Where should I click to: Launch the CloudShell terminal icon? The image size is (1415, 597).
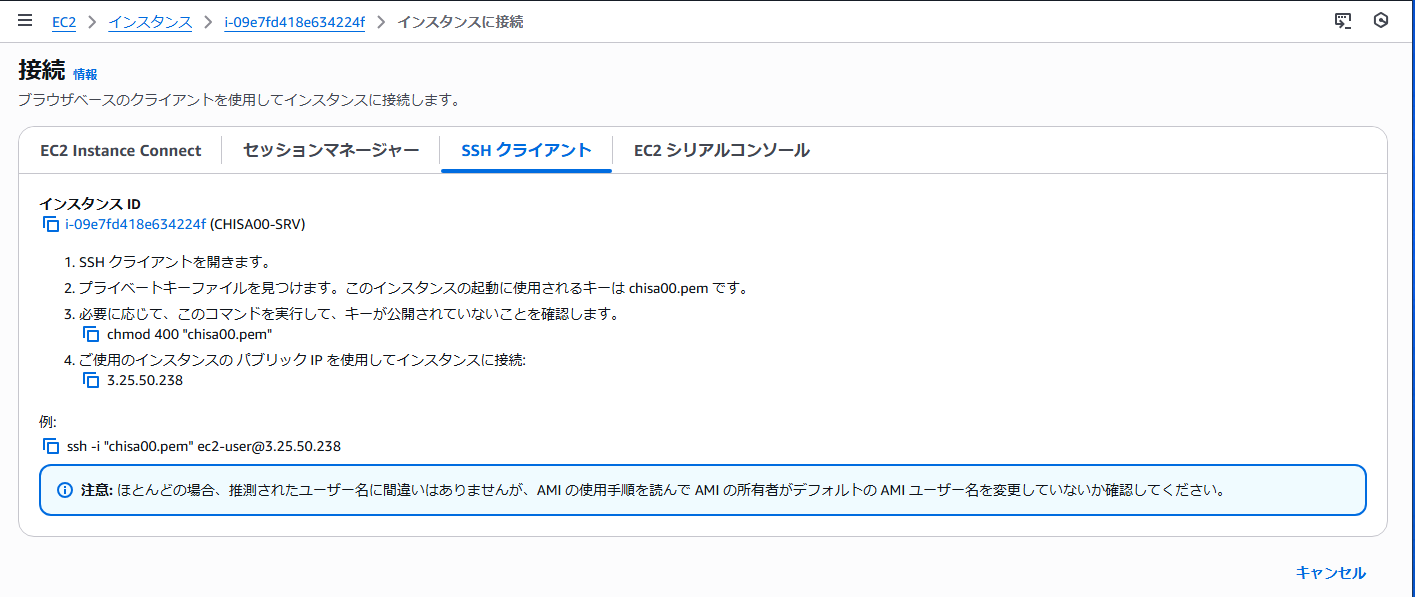tap(1343, 21)
